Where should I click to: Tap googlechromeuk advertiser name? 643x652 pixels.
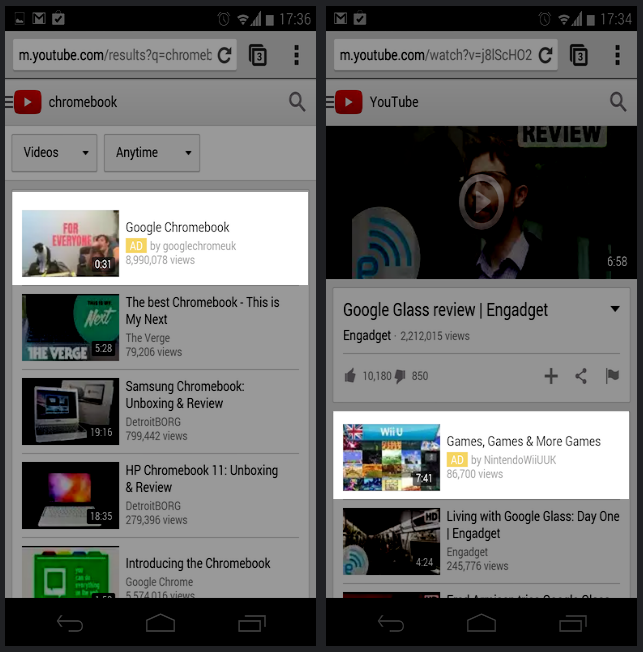click(x=199, y=246)
